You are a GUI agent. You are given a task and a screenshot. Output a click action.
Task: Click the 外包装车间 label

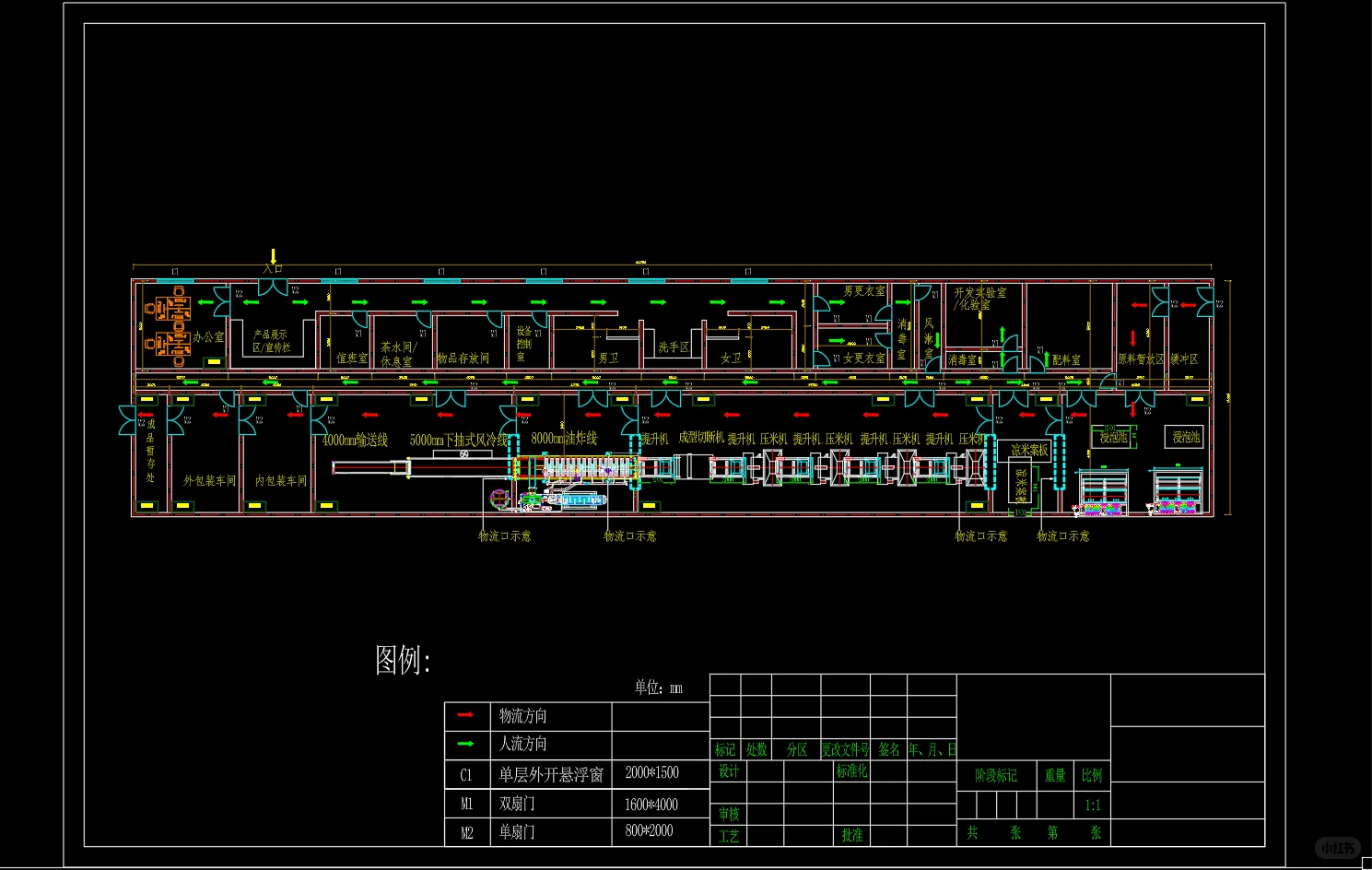pyautogui.click(x=209, y=480)
